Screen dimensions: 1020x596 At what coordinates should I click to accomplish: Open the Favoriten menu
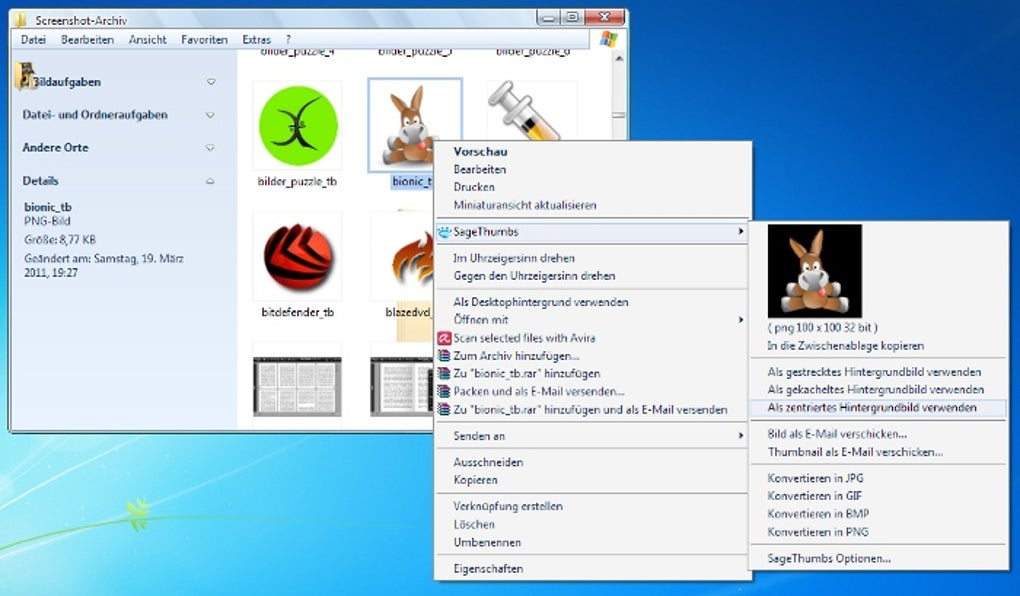(x=204, y=40)
